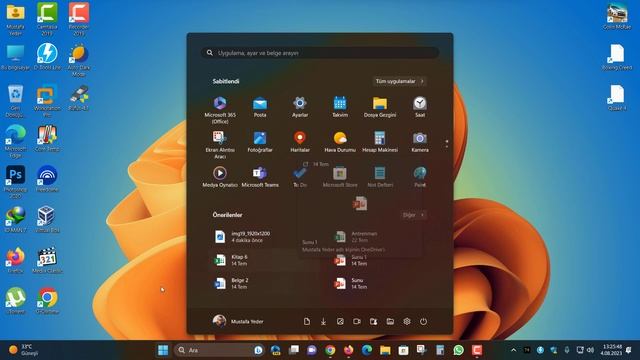Open Documents folder from Start footer
Screen dimensions: 640x360
[307, 322]
